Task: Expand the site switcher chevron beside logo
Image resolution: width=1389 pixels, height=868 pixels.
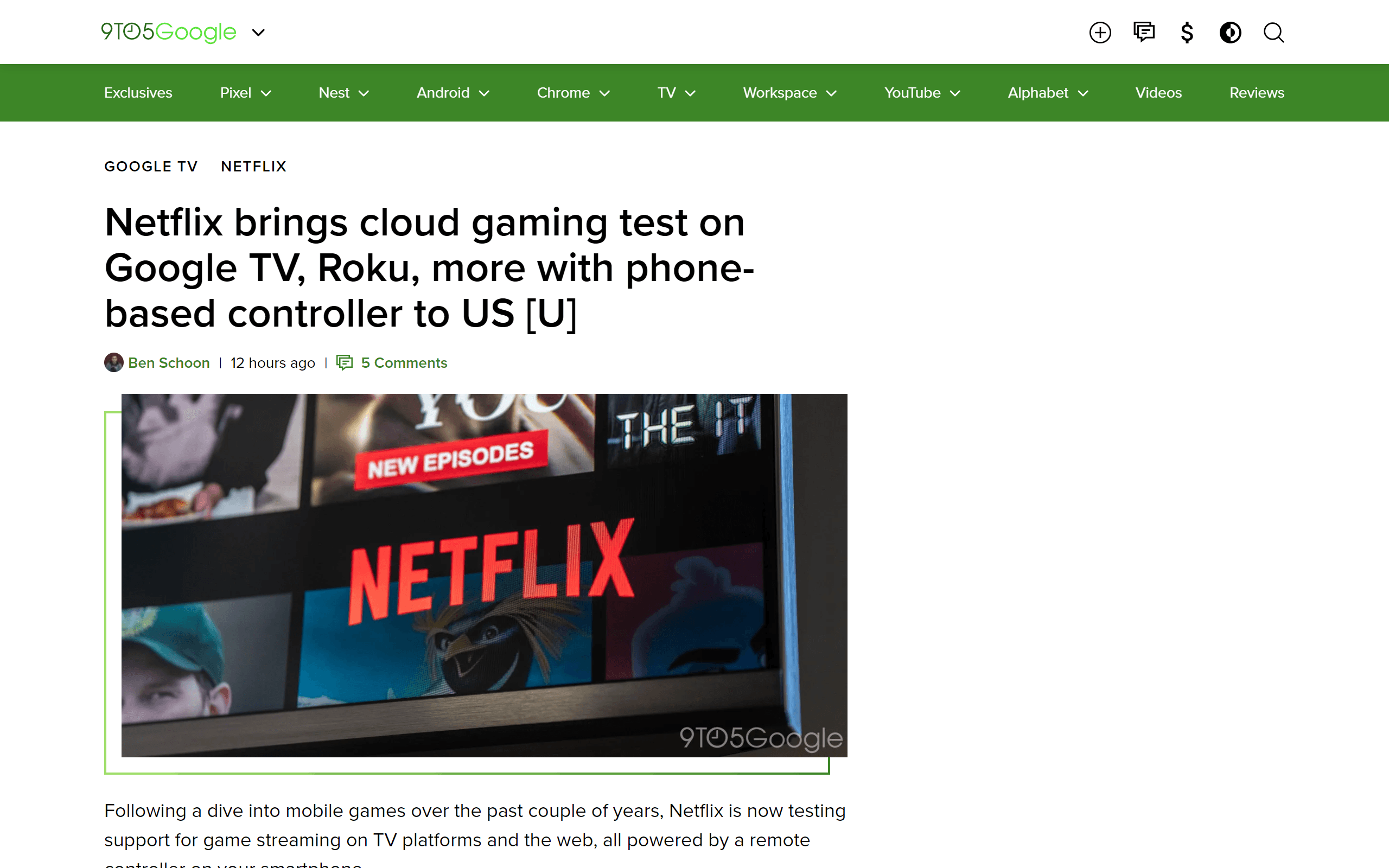Action: point(259,33)
